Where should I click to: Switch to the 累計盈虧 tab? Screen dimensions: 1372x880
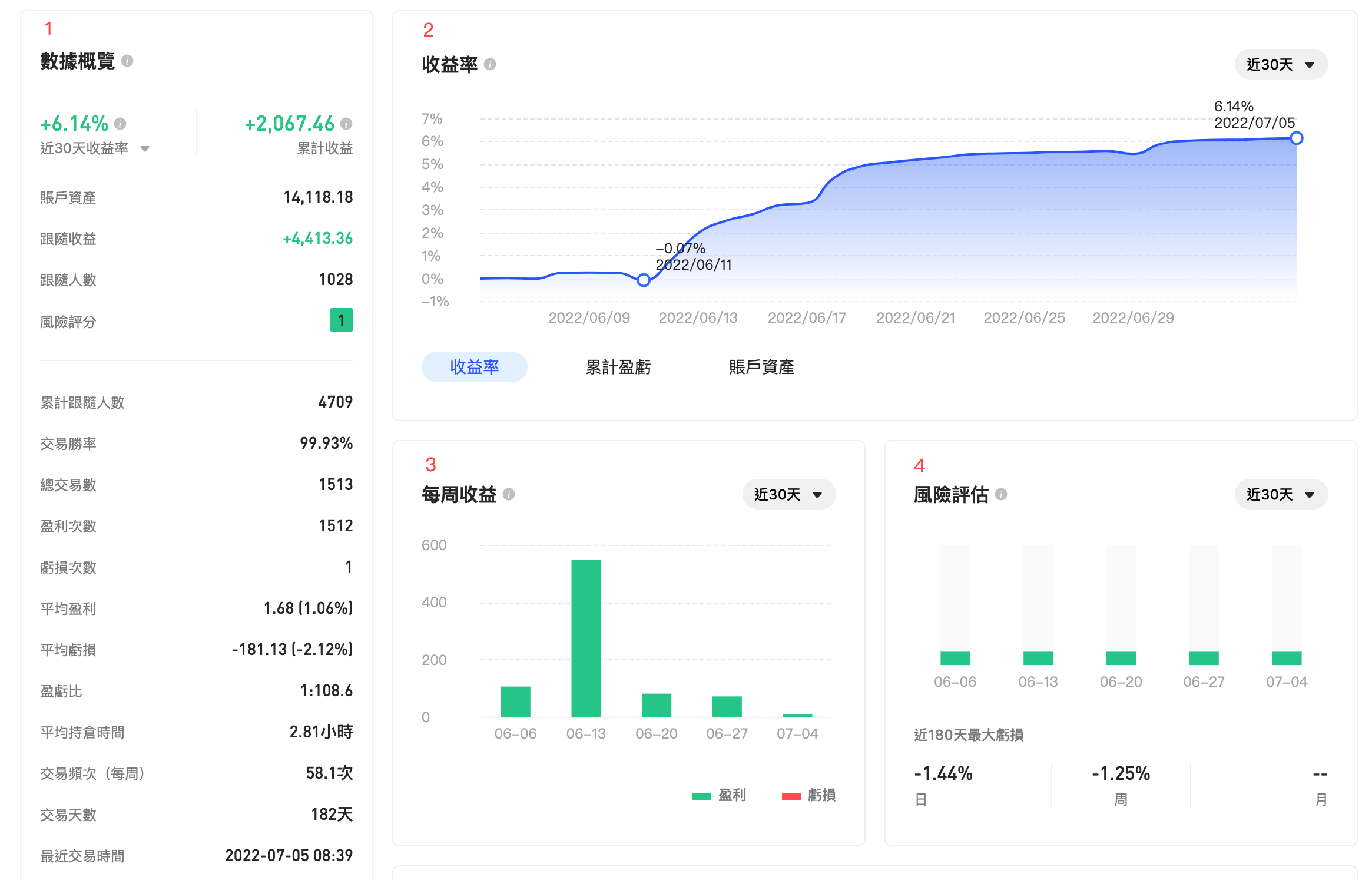point(617,367)
